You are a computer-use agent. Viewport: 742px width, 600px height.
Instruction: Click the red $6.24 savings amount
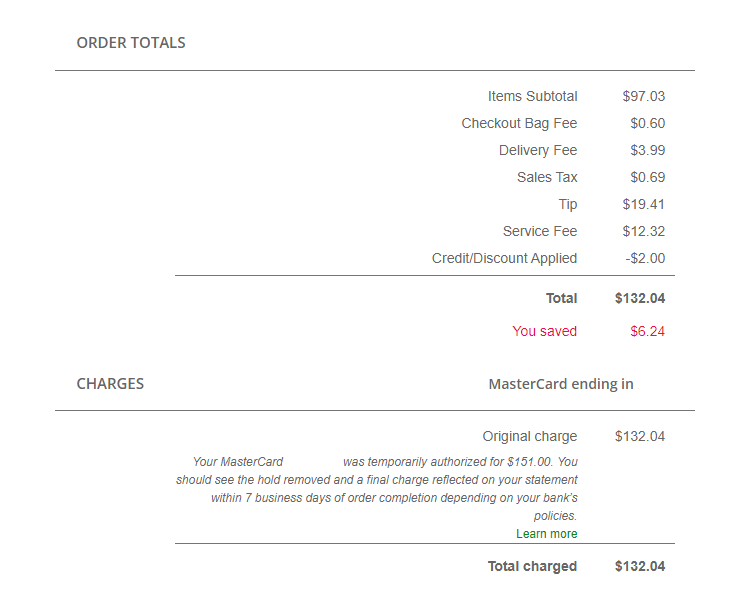click(x=647, y=332)
